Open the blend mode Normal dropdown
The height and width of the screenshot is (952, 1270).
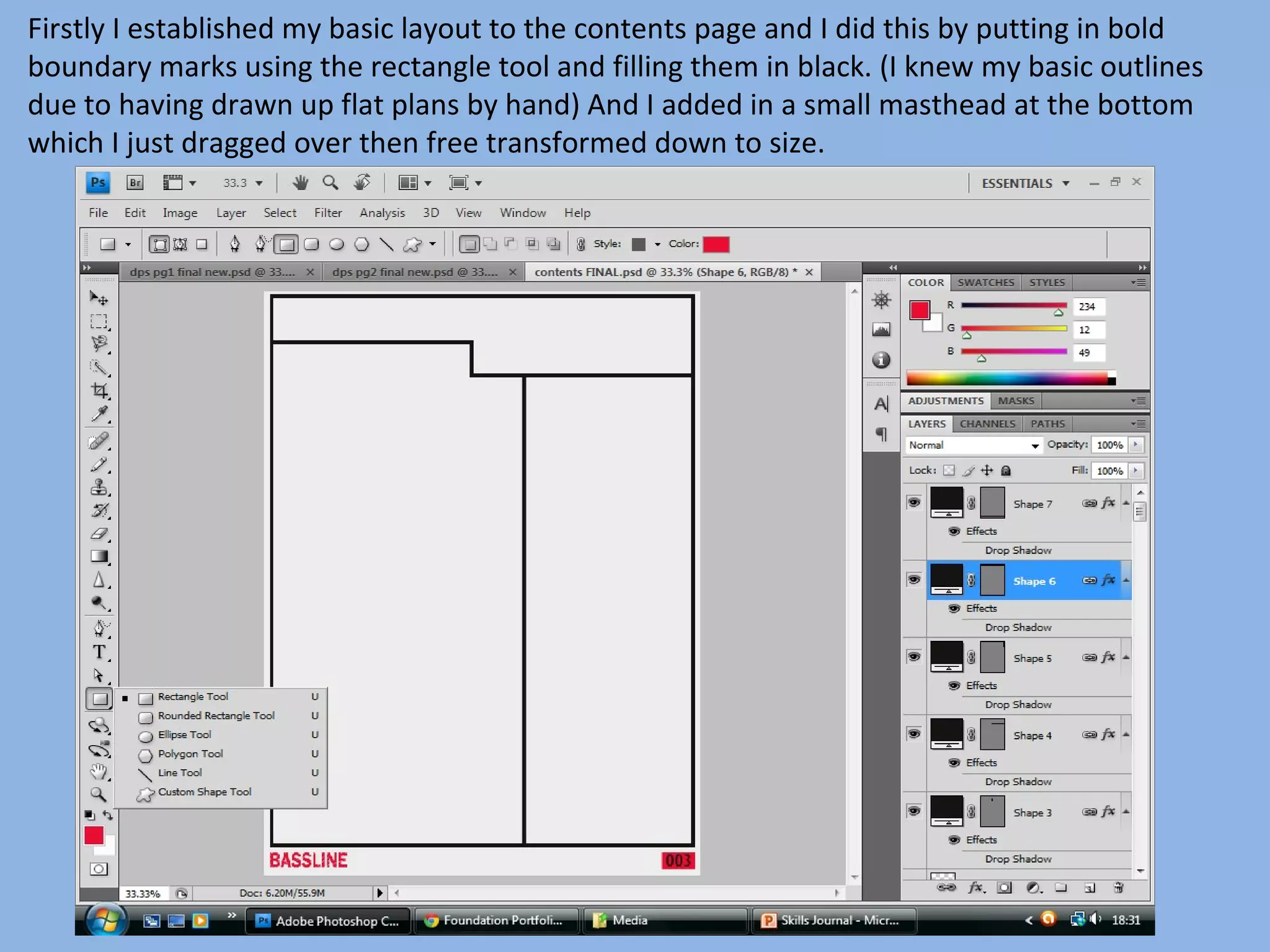click(x=974, y=445)
